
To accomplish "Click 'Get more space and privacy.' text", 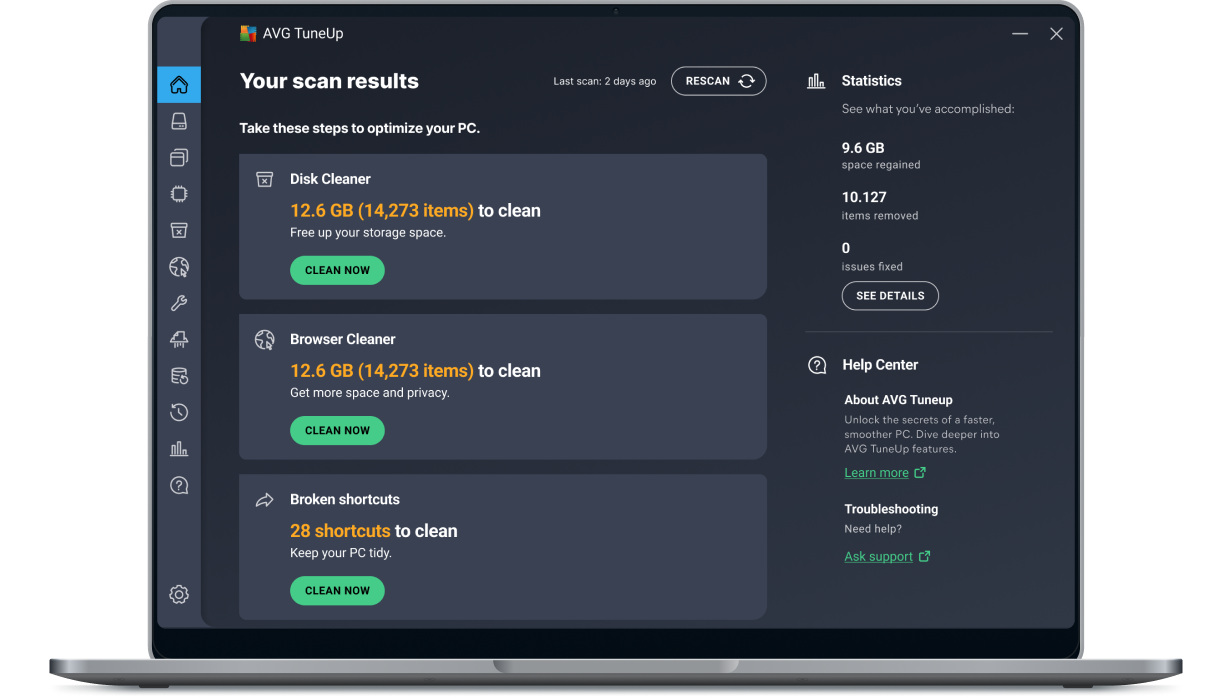I will 370,393.
